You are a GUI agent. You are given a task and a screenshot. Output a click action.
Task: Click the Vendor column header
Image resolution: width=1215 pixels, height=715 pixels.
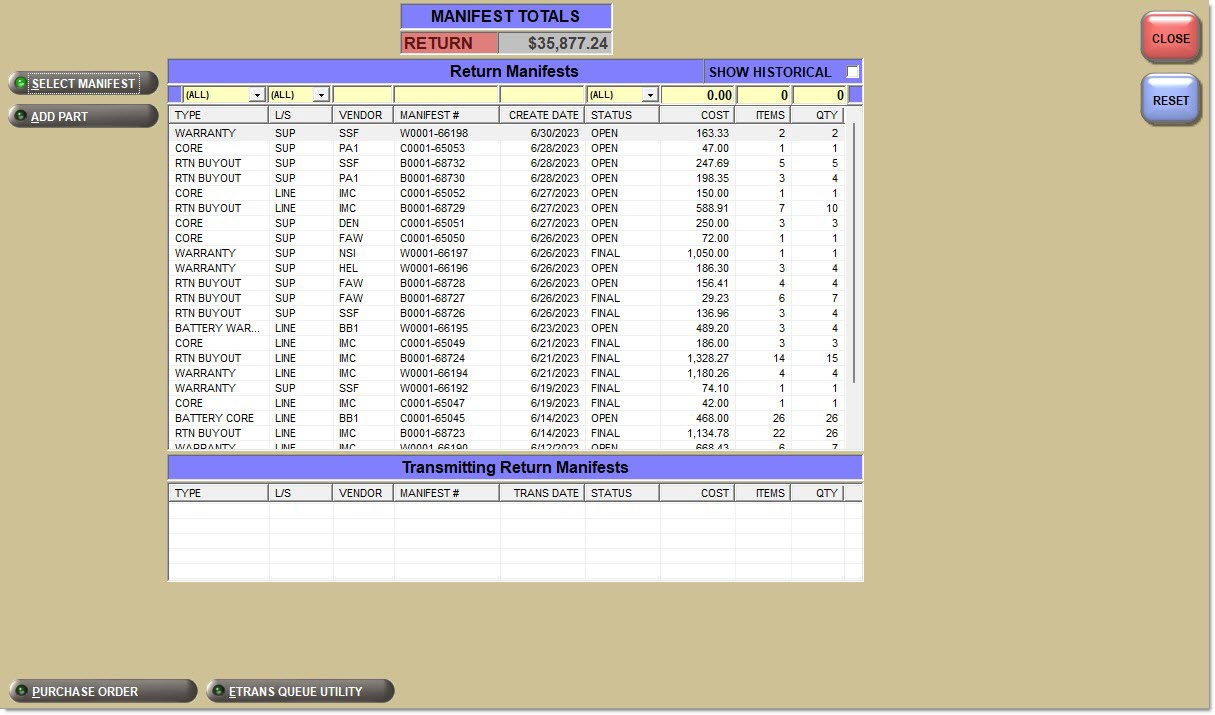pyautogui.click(x=361, y=115)
